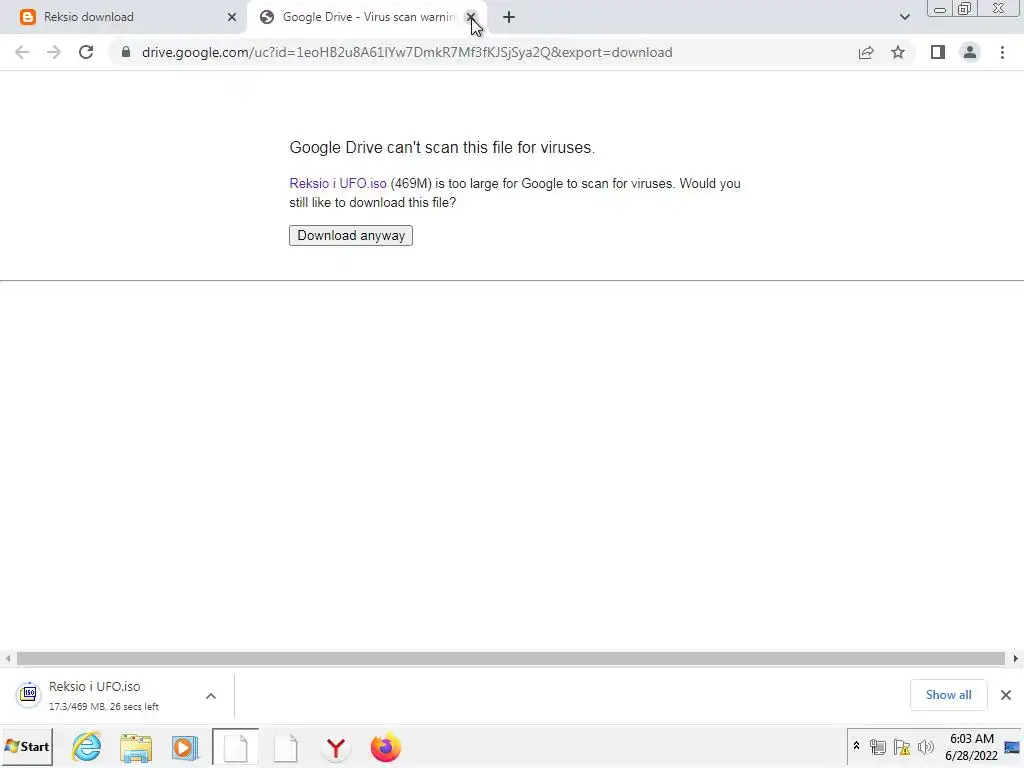The image size is (1024, 768).
Task: Click the address bar URL
Action: [407, 52]
